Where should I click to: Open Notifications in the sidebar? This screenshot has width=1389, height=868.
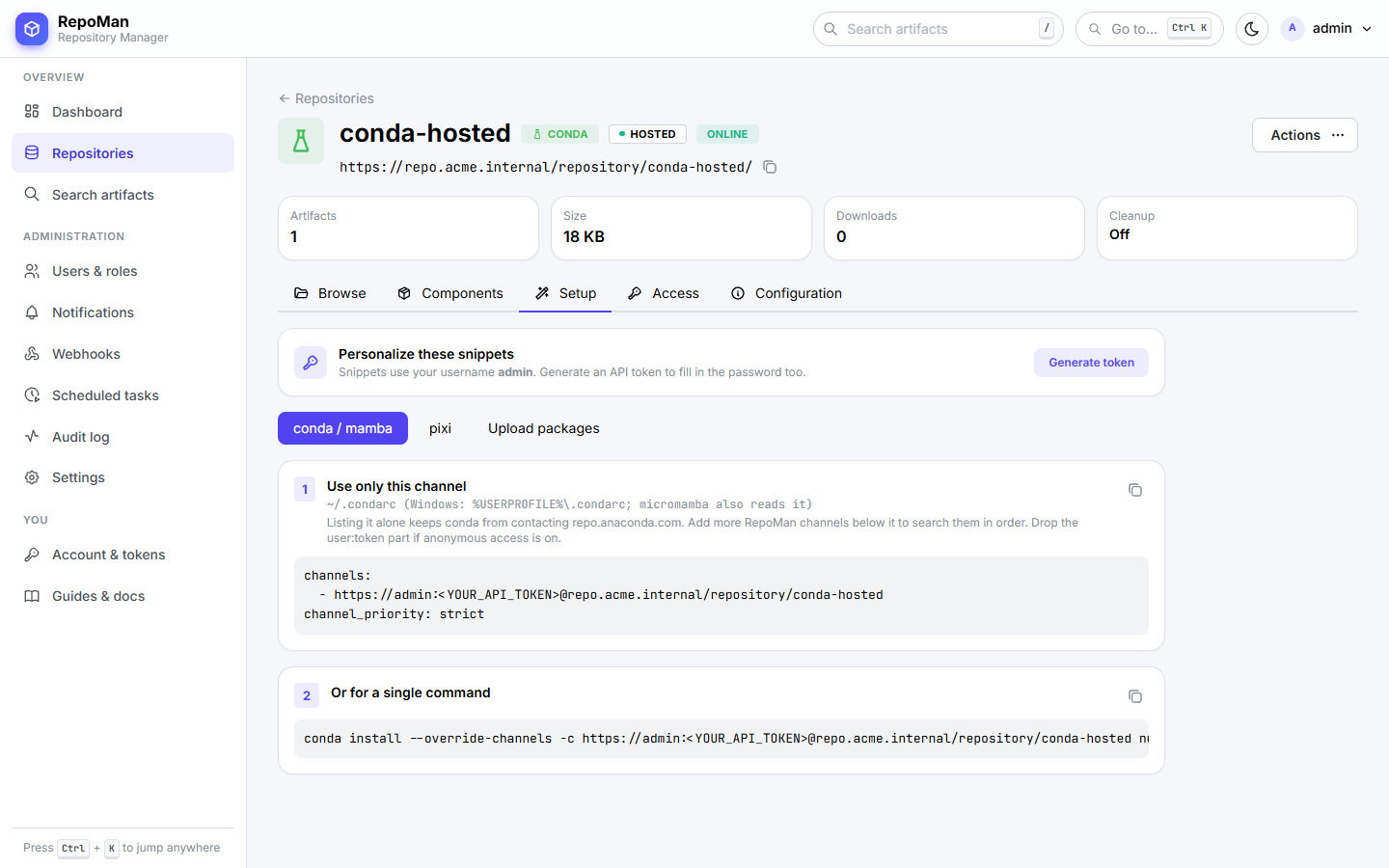(x=123, y=312)
